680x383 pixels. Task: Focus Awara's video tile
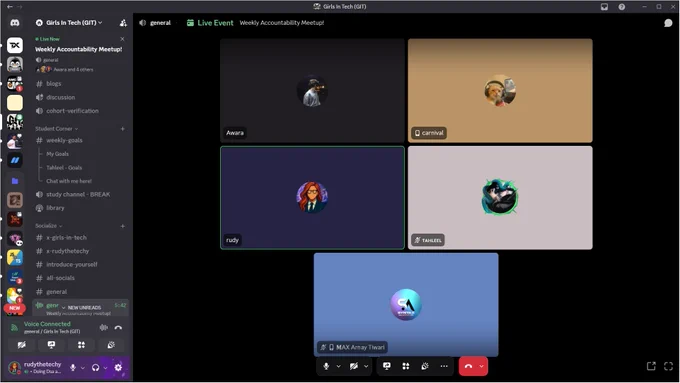[x=312, y=90]
